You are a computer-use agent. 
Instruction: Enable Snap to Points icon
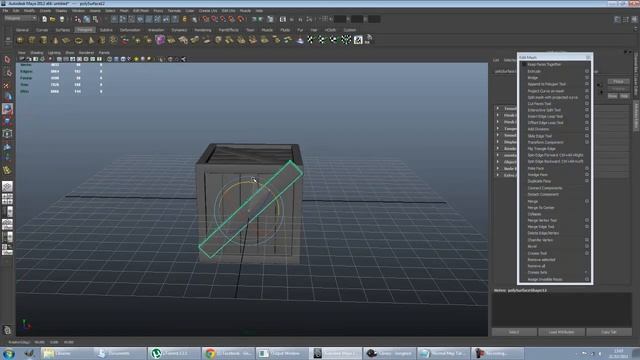(223, 19)
